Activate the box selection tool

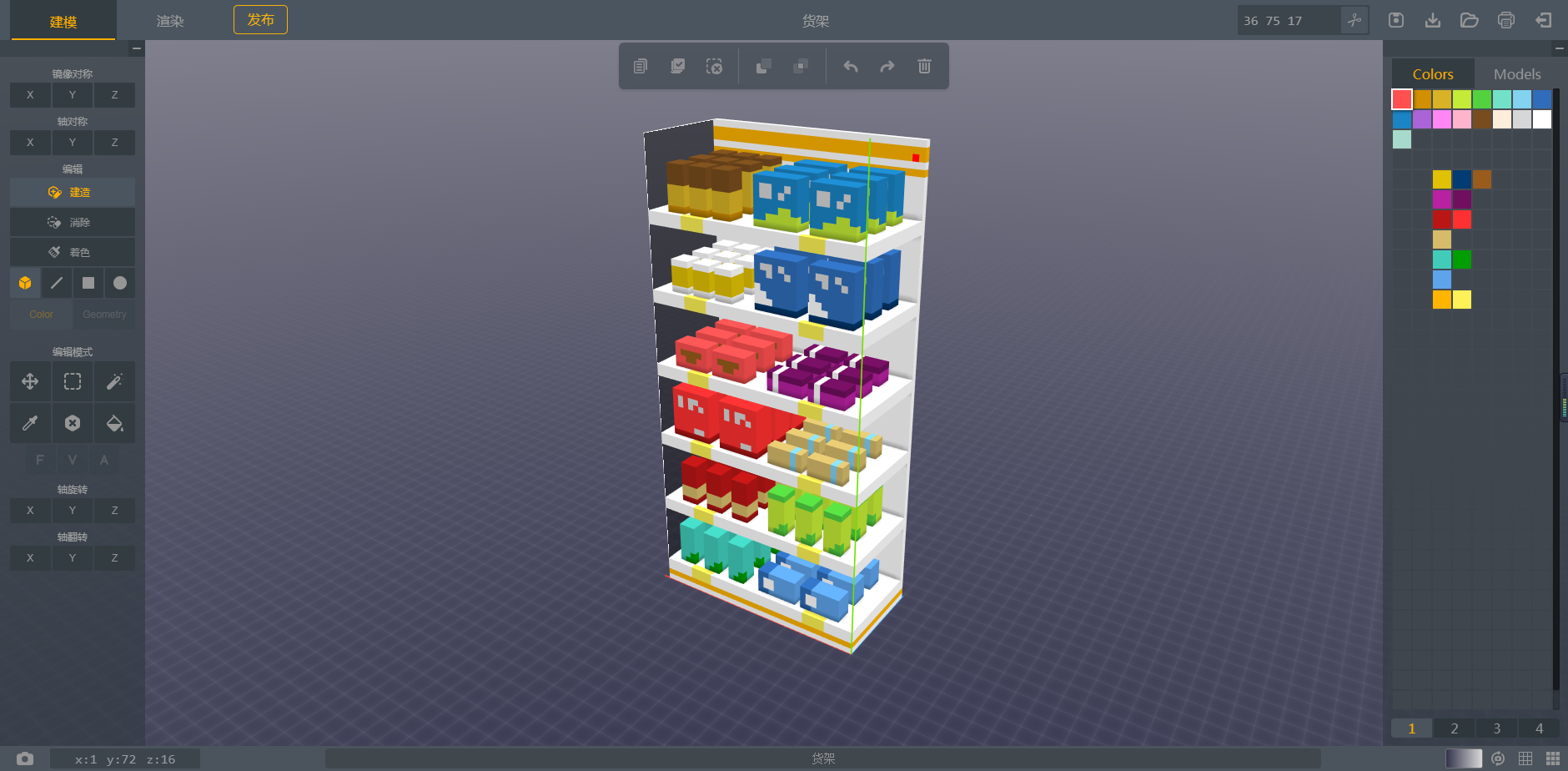(73, 381)
